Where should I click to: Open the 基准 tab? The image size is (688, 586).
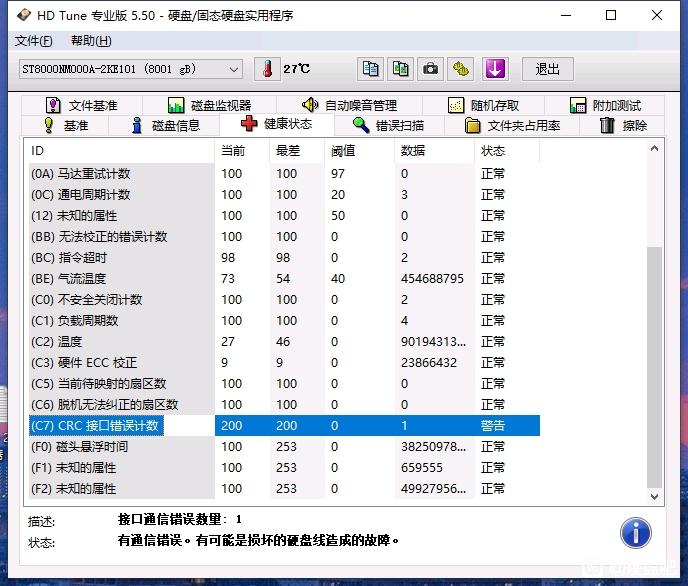tap(66, 125)
